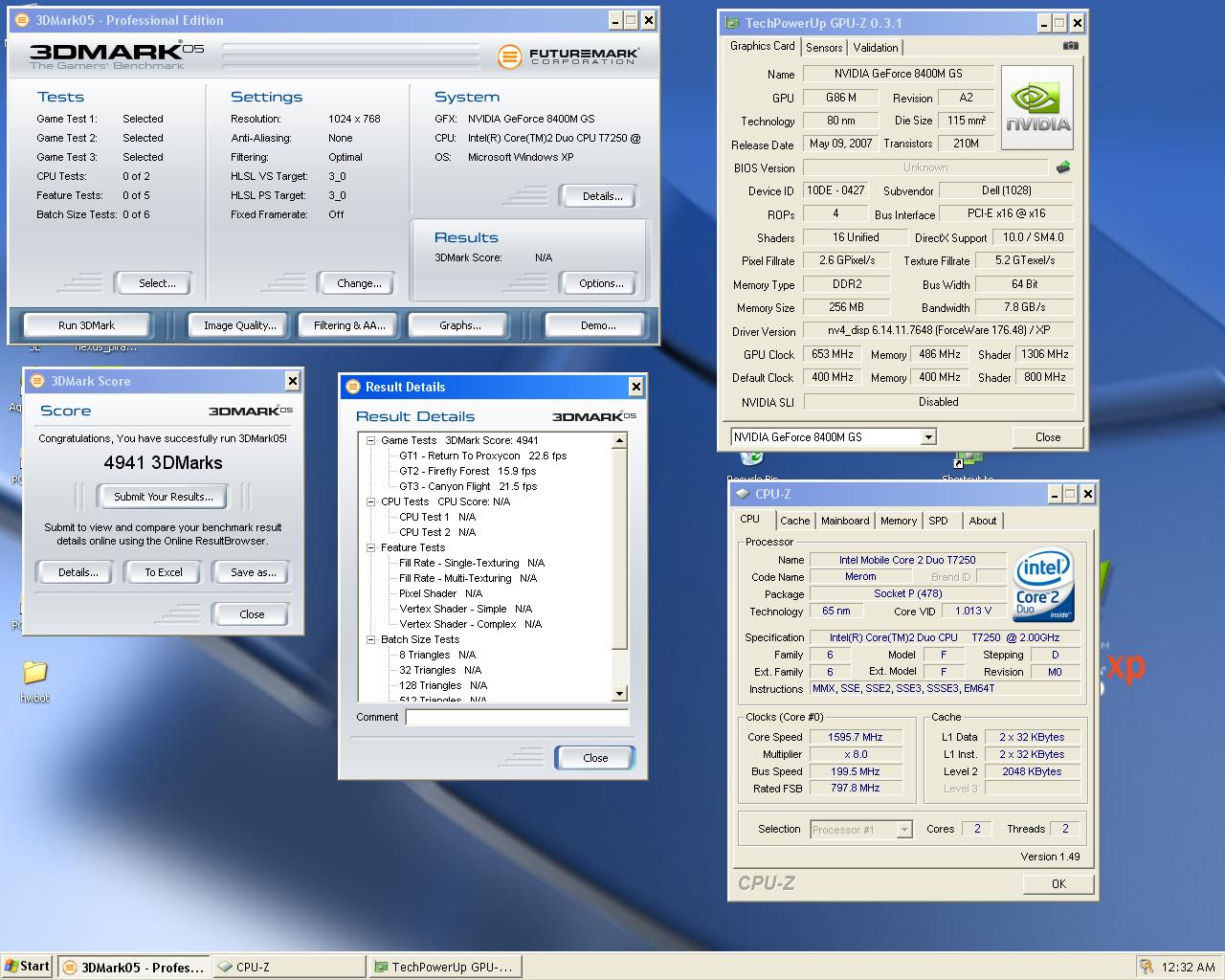Image resolution: width=1225 pixels, height=980 pixels.
Task: Select GT3 - Canyon Flight row
Action: pos(468,486)
